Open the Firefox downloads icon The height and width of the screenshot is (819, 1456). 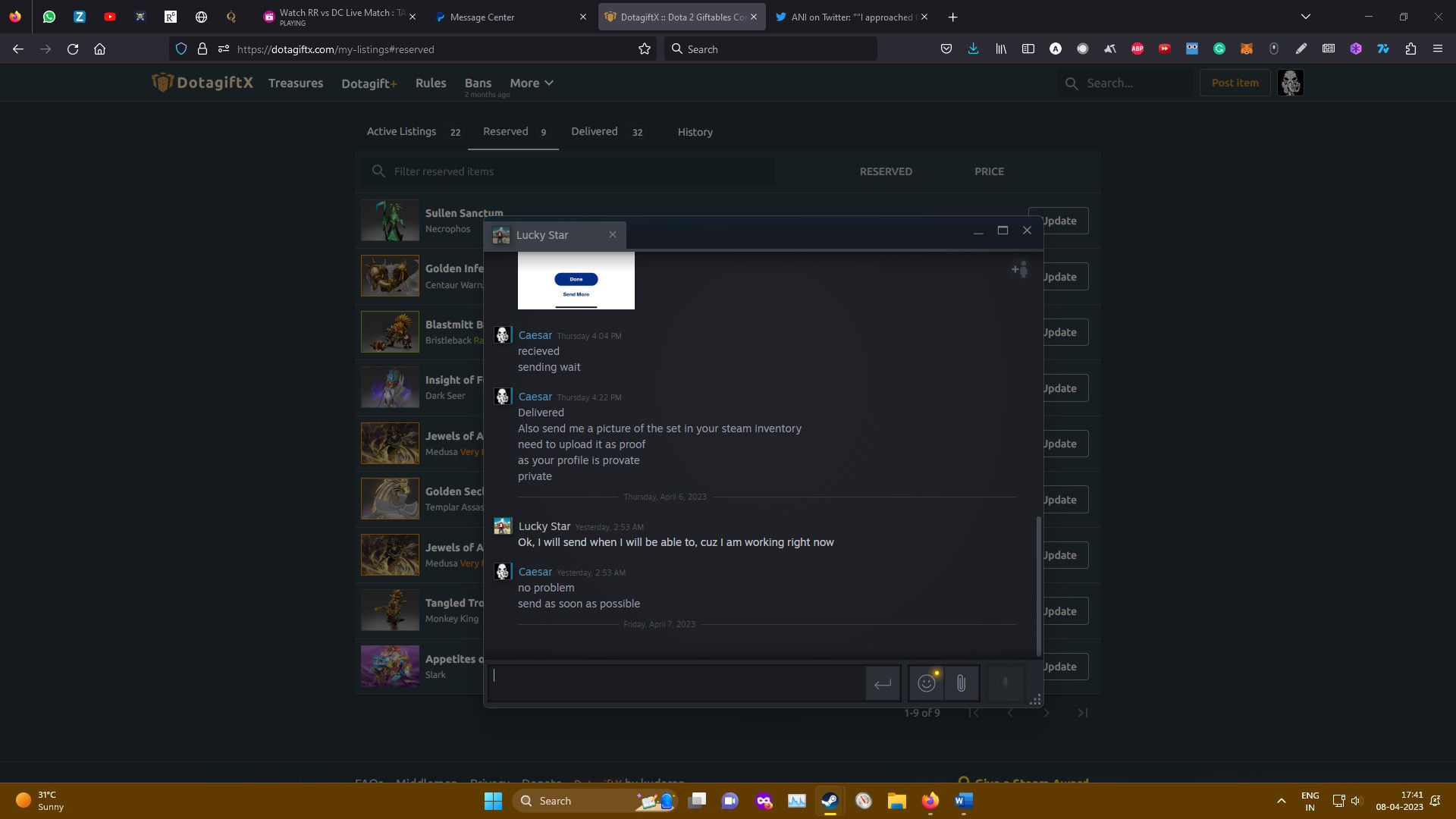tap(973, 49)
